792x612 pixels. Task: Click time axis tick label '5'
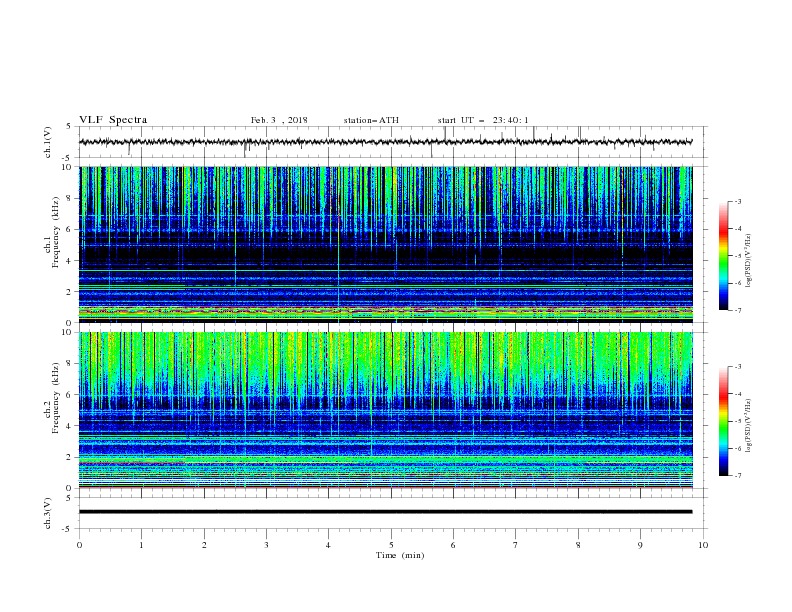click(x=391, y=545)
